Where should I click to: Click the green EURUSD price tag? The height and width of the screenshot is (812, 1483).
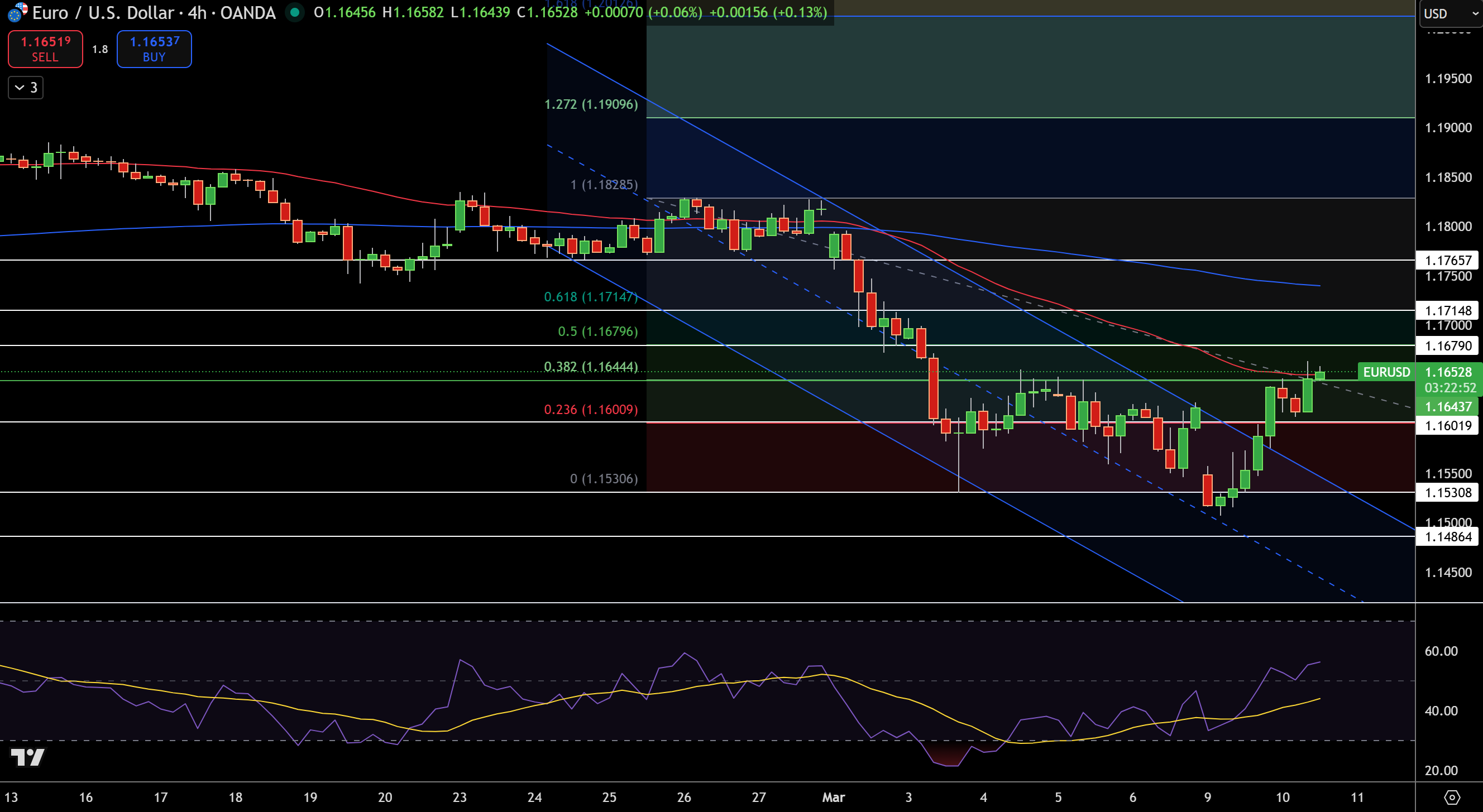(x=1386, y=372)
